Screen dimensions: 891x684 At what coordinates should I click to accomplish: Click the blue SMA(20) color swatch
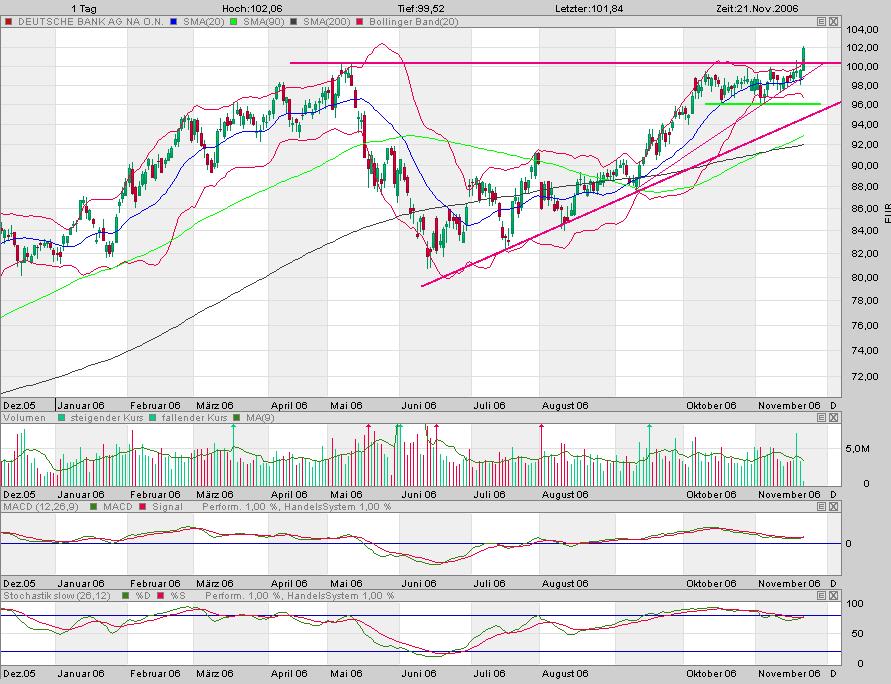[171, 21]
